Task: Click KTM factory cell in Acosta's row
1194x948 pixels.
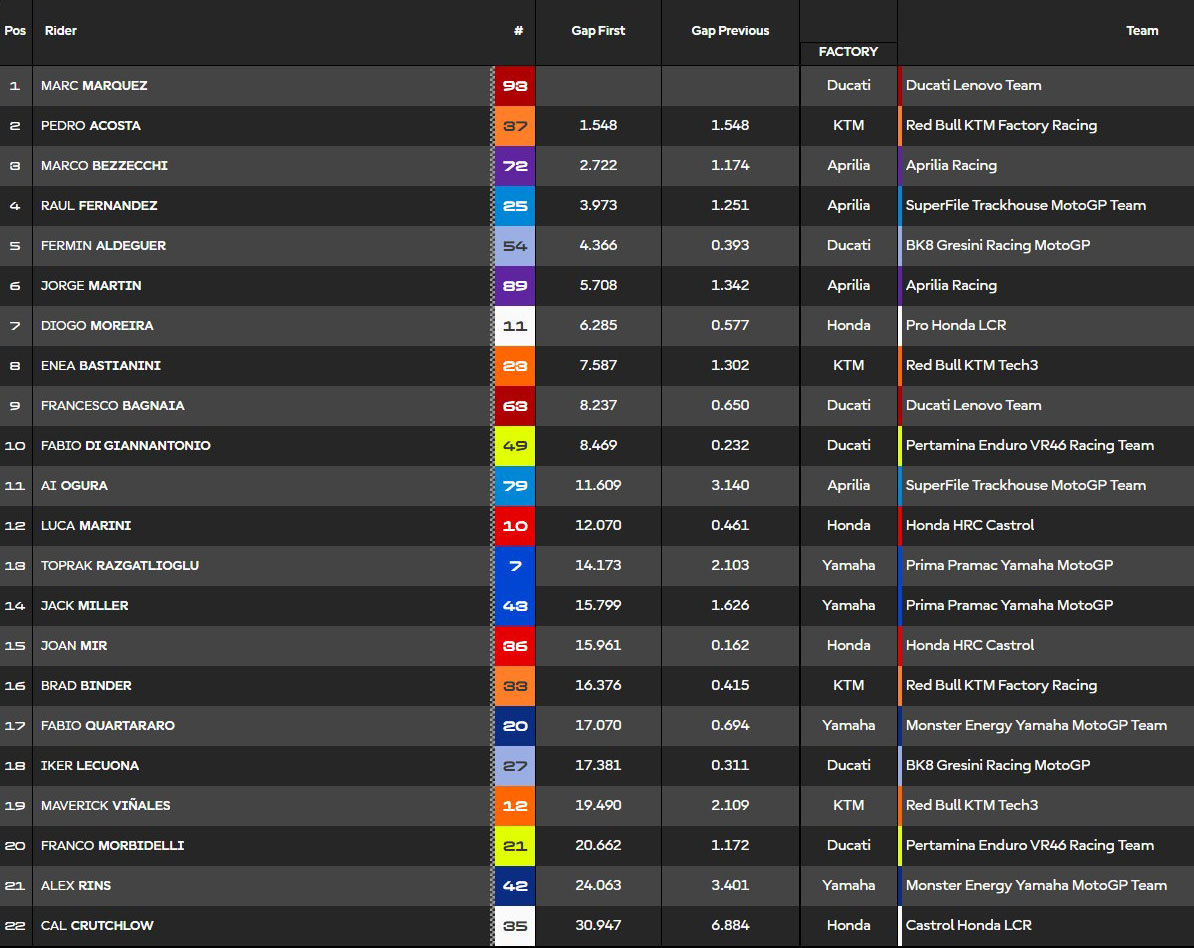Action: [848, 125]
